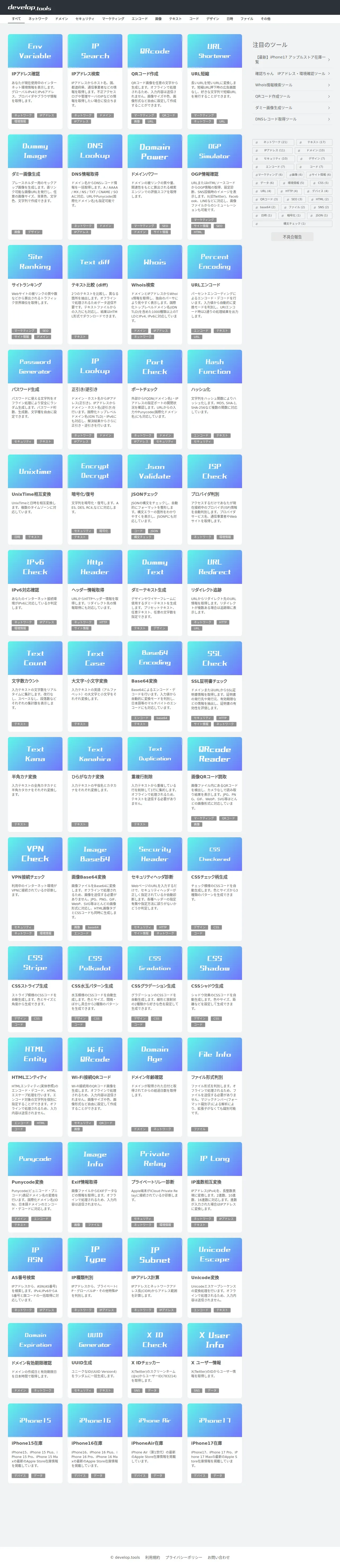Select the すべて navigation tab
This screenshot has height=1568, width=340.
(x=16, y=19)
